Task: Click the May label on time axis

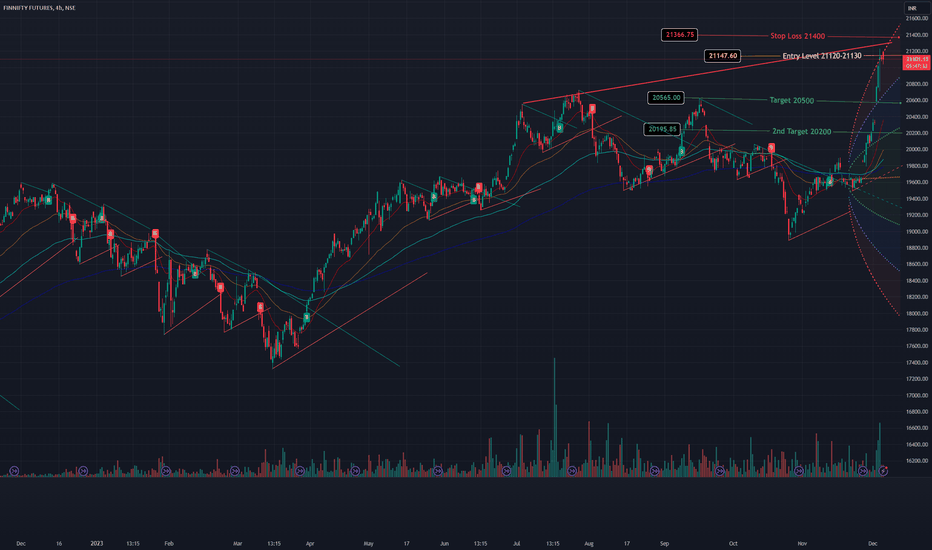Action: (x=369, y=543)
